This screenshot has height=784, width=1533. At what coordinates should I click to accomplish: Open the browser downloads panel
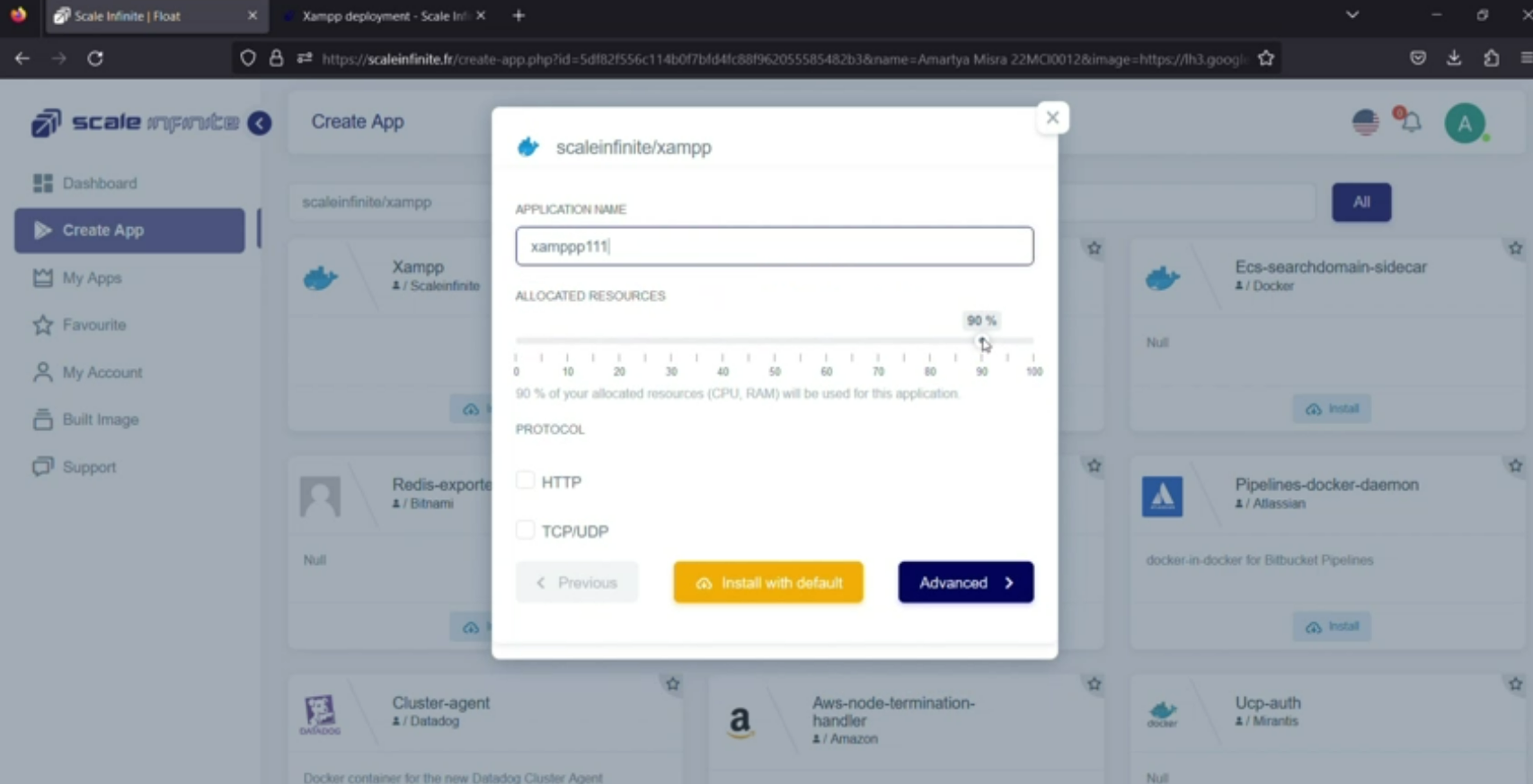tap(1454, 58)
